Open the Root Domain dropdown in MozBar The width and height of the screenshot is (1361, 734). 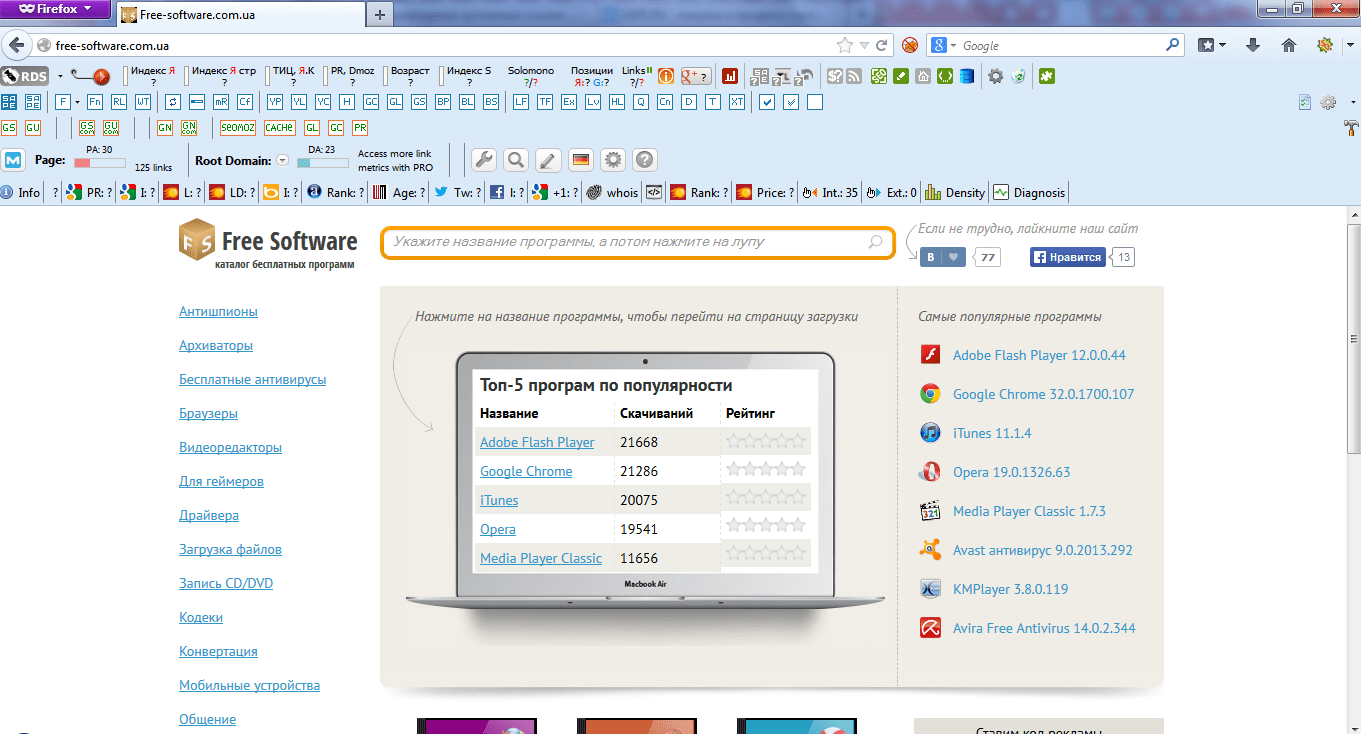click(282, 160)
